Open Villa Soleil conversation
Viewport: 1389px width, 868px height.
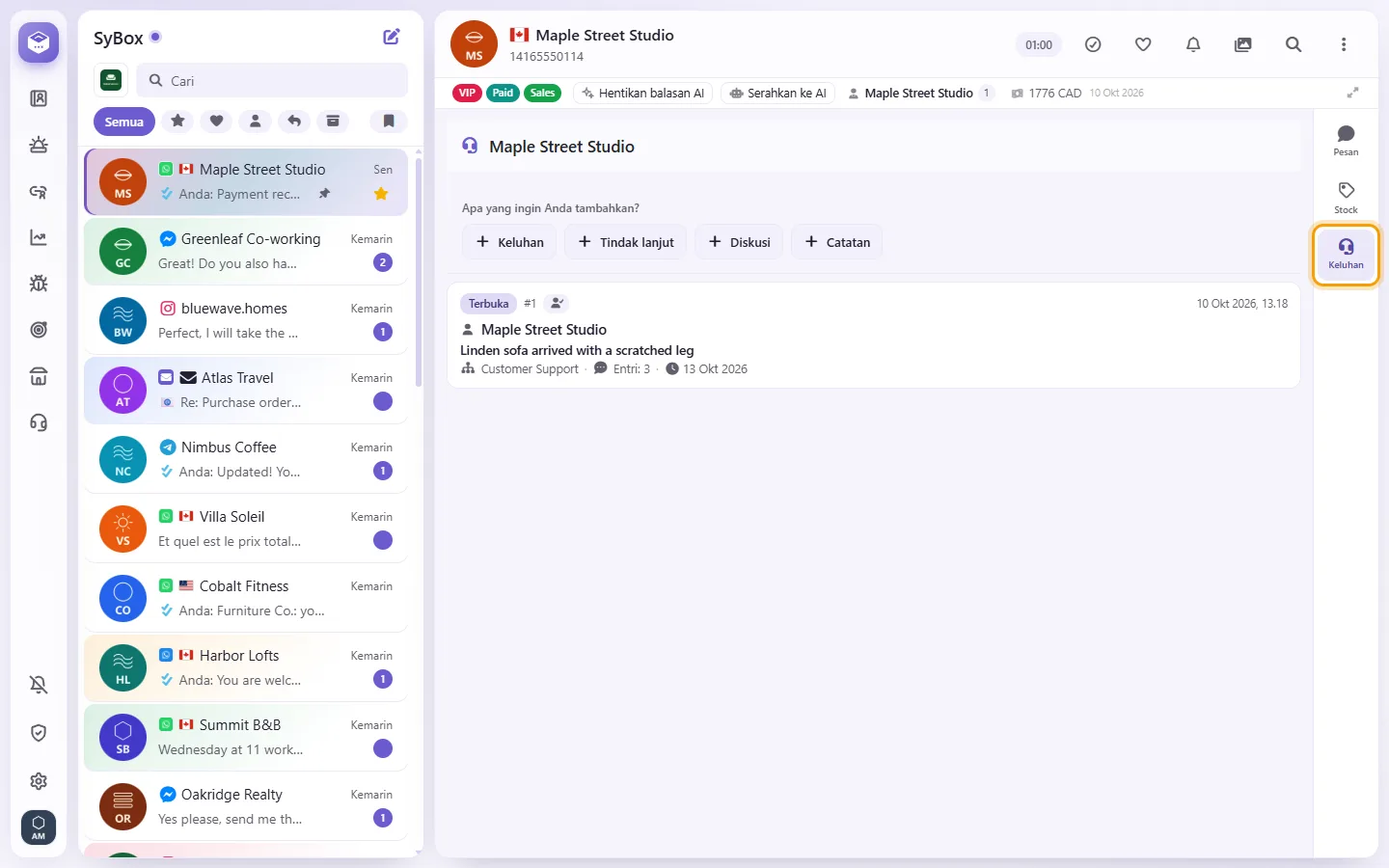tap(246, 529)
